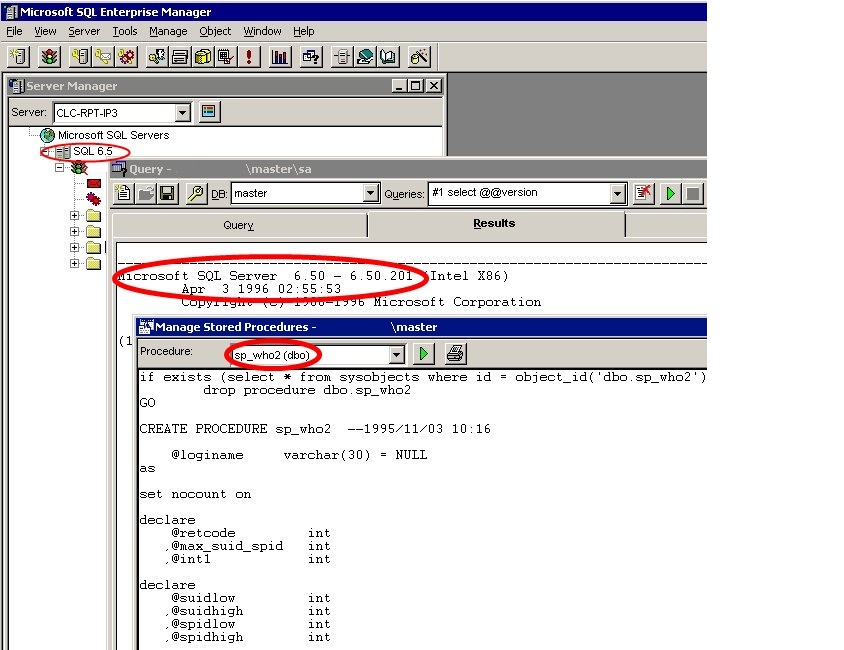844x650 pixels.
Task: Click the New Query icon in Query window
Action: 124,193
